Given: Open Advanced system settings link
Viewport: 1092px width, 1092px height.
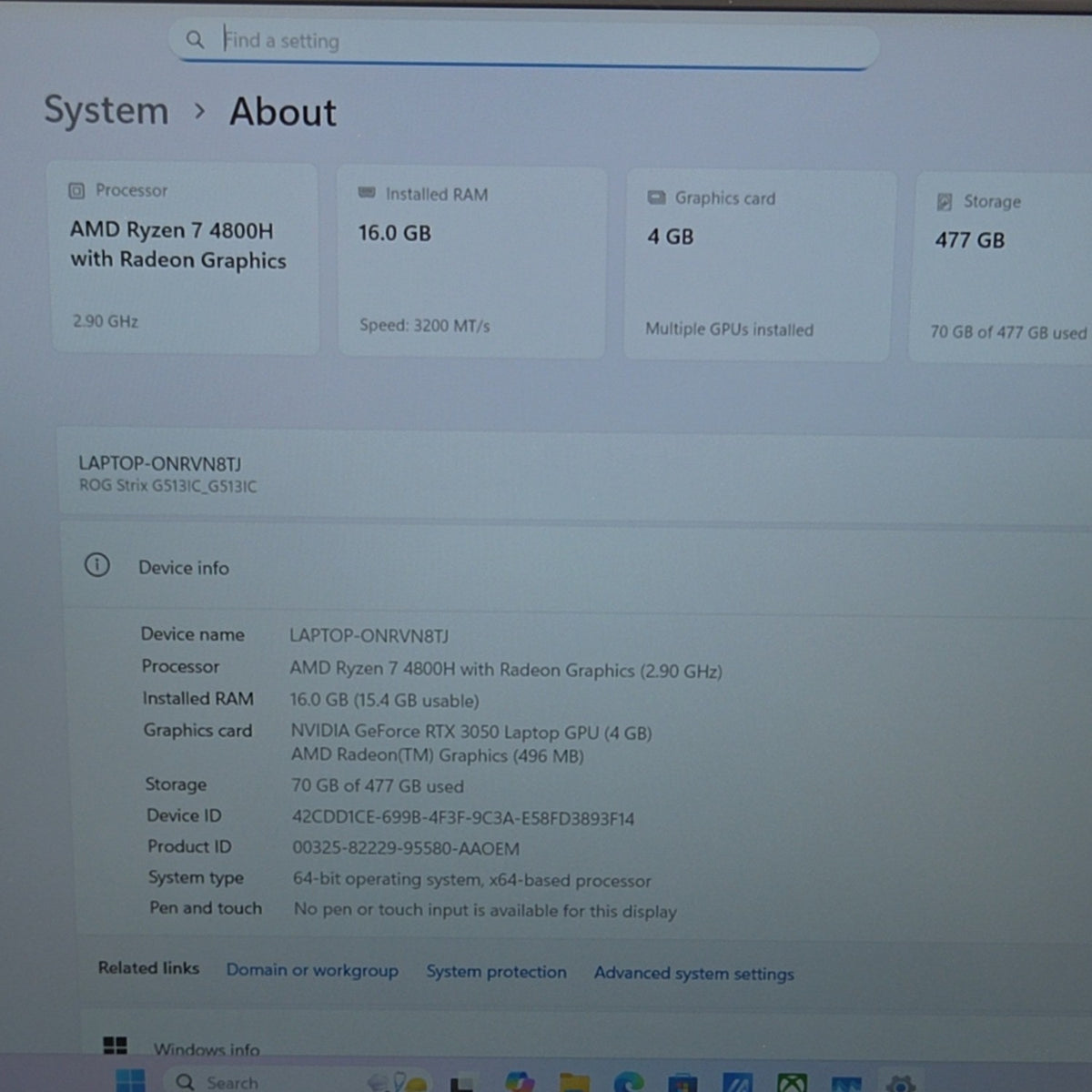Looking at the screenshot, I should point(694,974).
